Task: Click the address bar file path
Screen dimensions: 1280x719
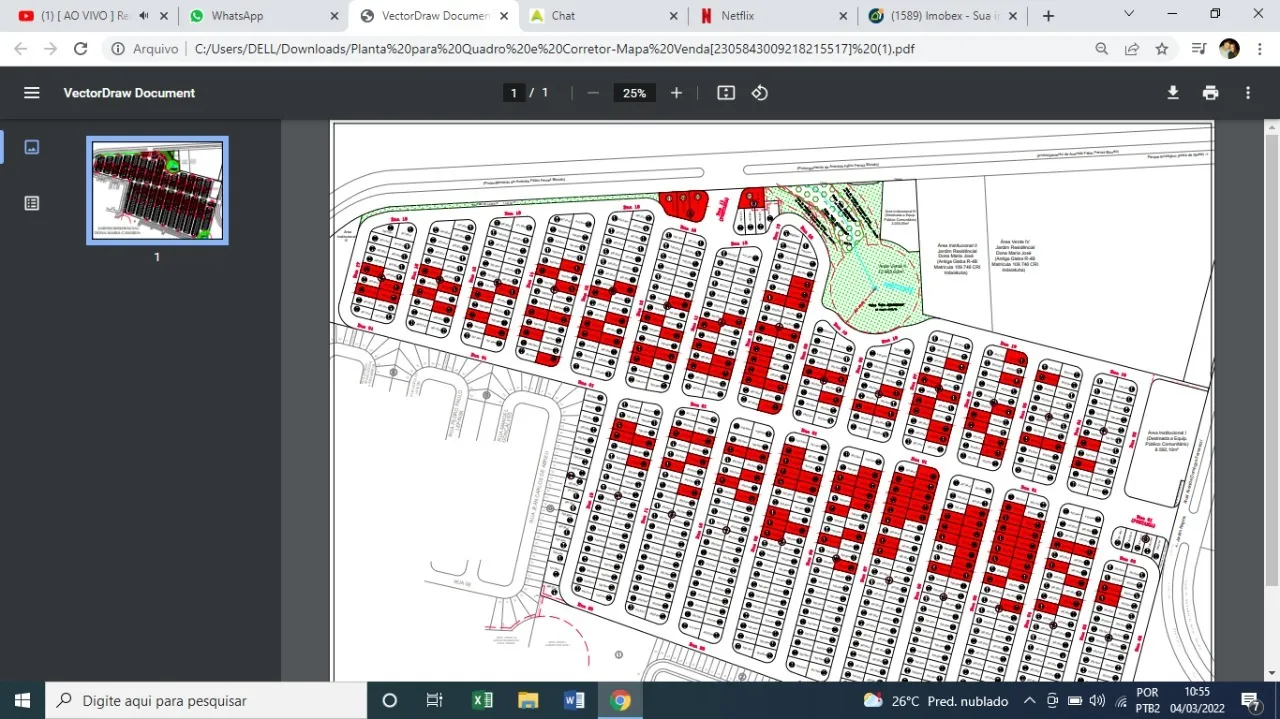Action: (554, 49)
